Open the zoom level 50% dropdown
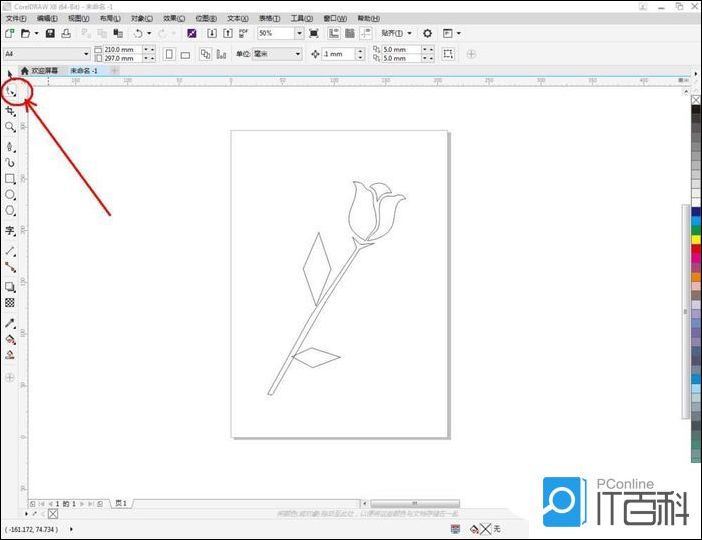The width and height of the screenshot is (702, 540). 297,33
